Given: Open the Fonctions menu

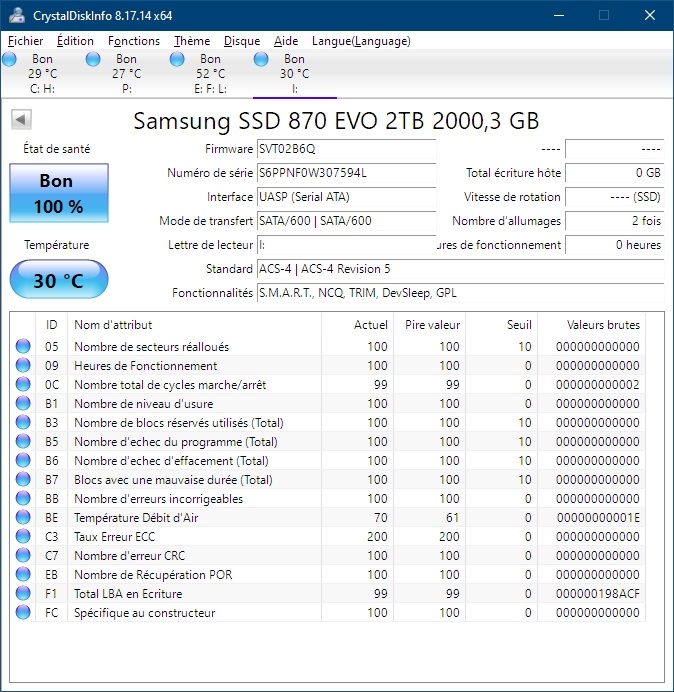Looking at the screenshot, I should coord(134,41).
